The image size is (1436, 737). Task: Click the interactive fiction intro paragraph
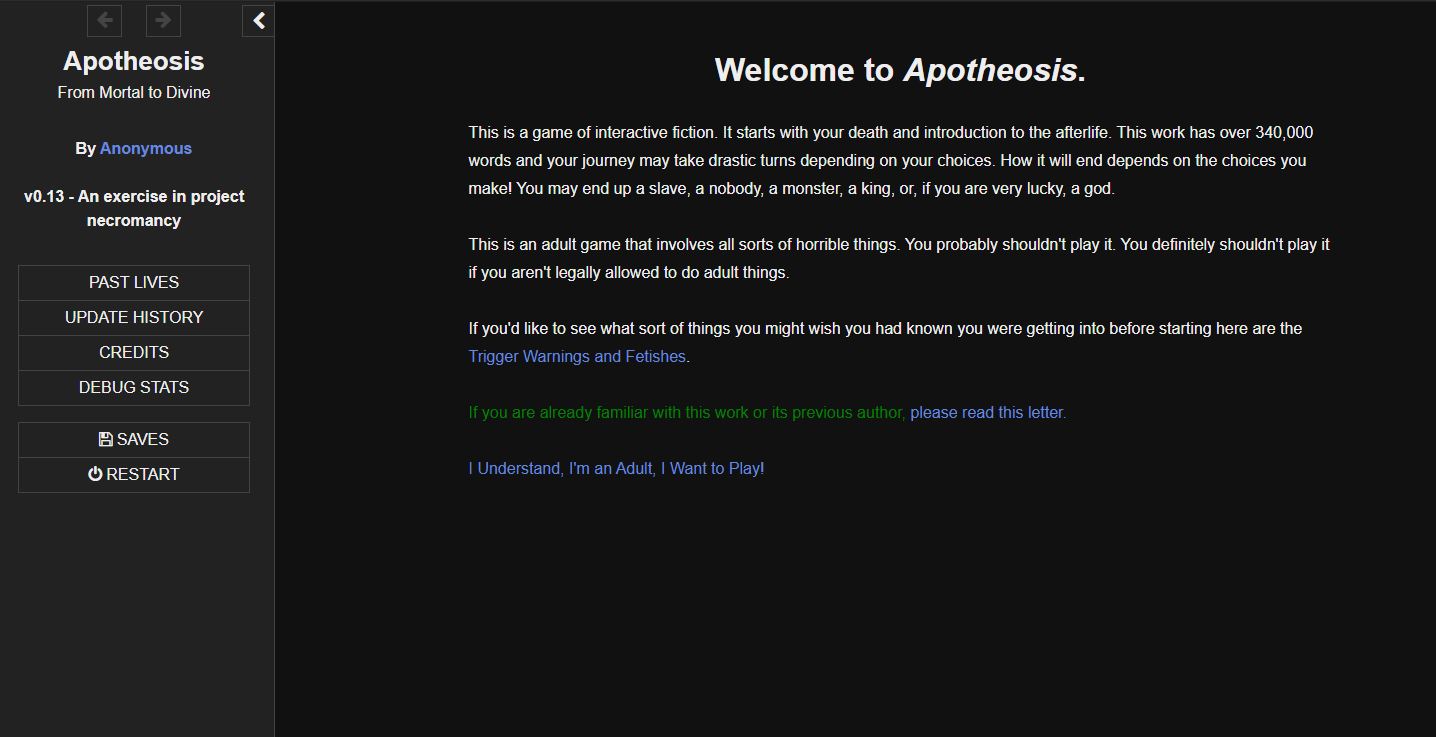tap(890, 161)
